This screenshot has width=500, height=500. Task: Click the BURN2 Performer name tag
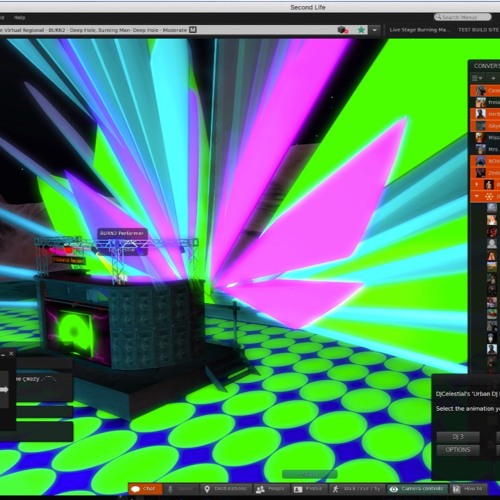point(122,233)
